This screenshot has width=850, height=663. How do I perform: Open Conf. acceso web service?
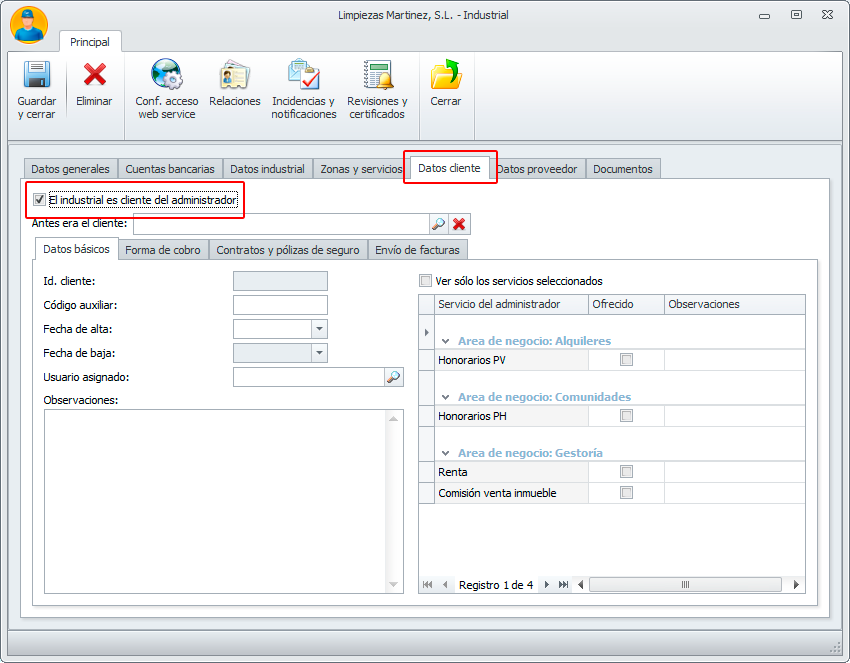[x=166, y=76]
